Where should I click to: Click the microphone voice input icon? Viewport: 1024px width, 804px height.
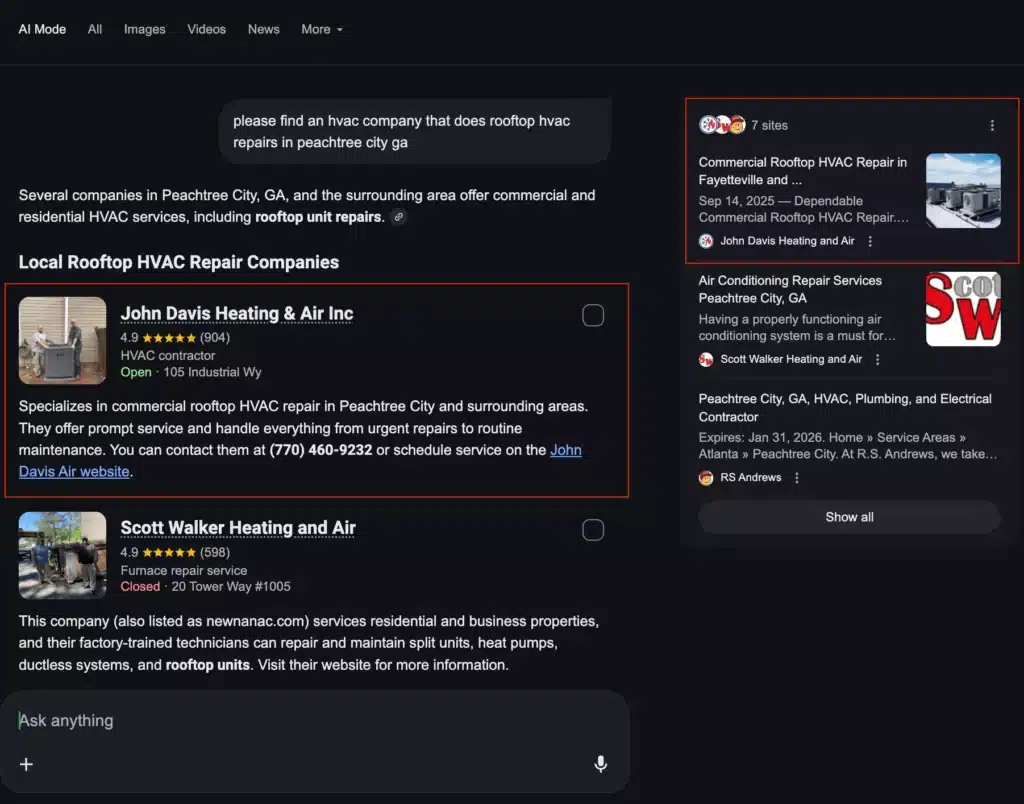click(600, 764)
